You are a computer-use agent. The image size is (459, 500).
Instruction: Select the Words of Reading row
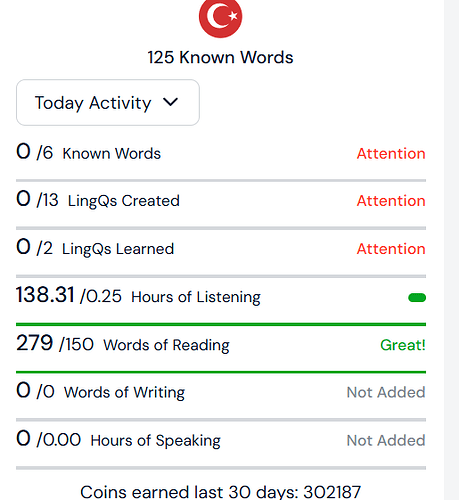[x=221, y=345]
